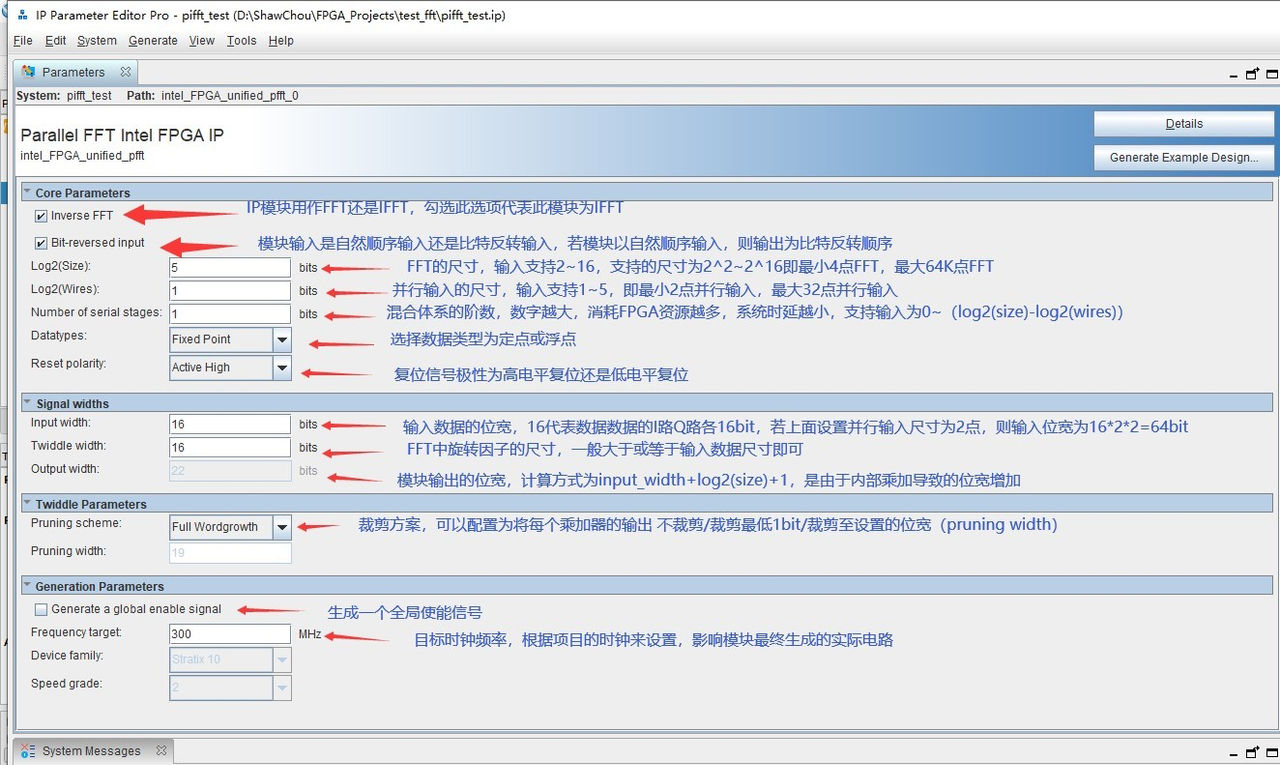Click the Output width field
Screen dimensions: 1280x765
[x=230, y=470]
